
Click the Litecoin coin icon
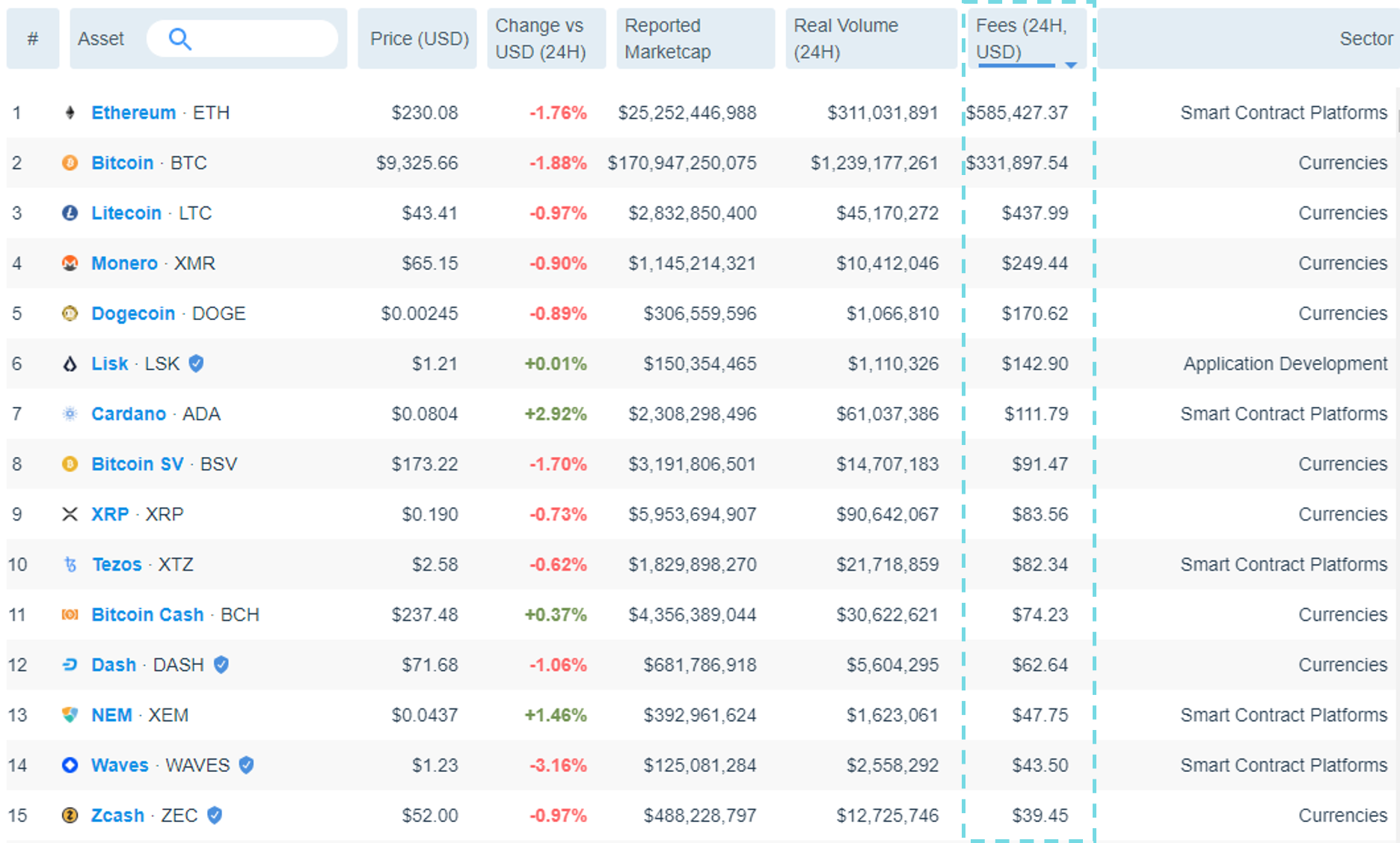[70, 213]
